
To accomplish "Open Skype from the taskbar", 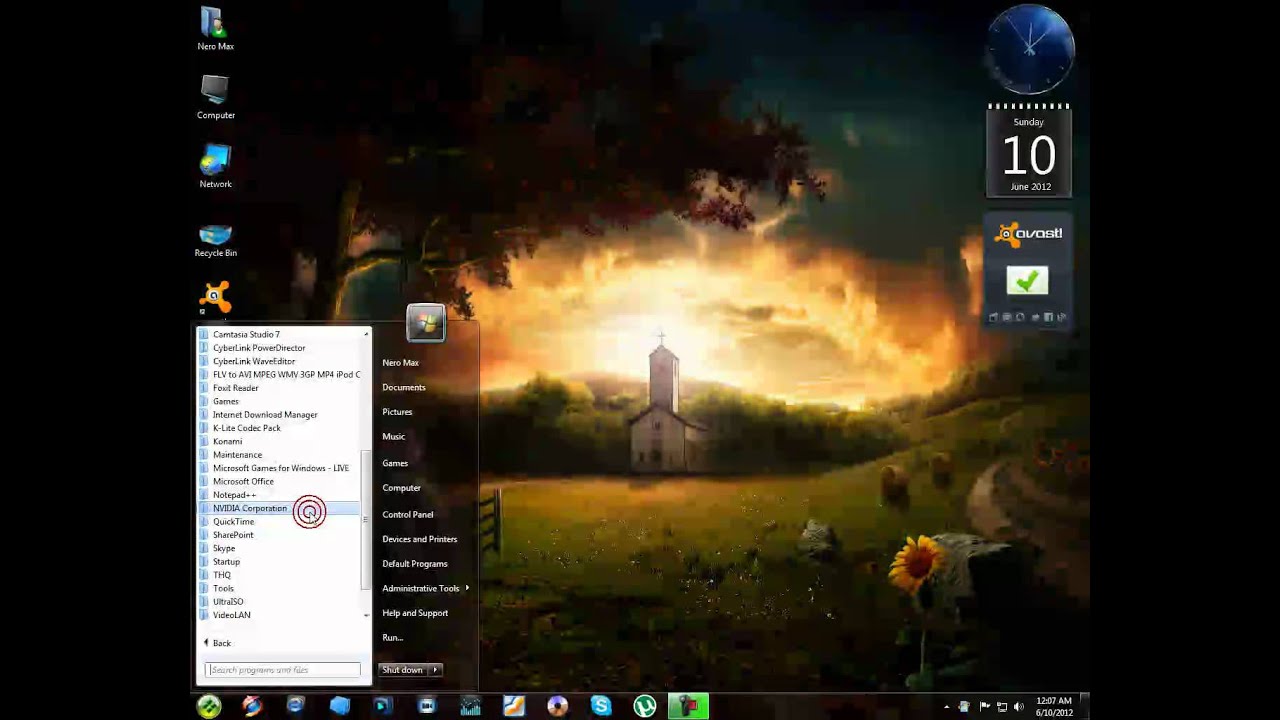I will tap(601, 706).
